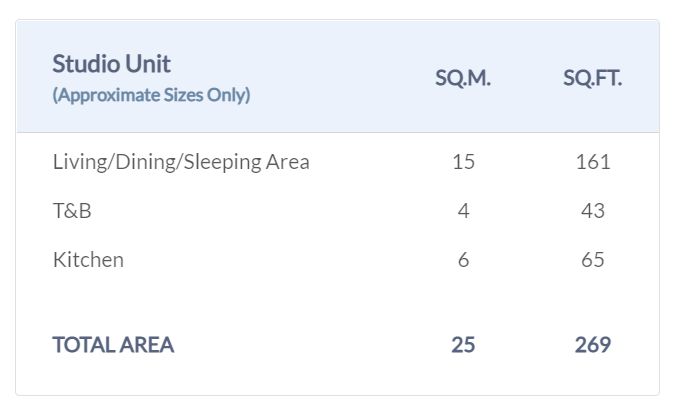Click the blank space between Kitchen label and 6

click(x=290, y=260)
